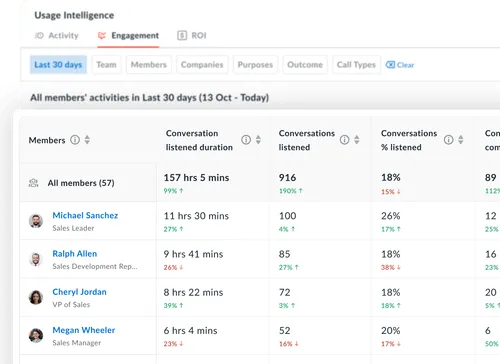The width and height of the screenshot is (500, 364).
Task: Open Megan Wheeler's profile link
Action: [x=84, y=330]
